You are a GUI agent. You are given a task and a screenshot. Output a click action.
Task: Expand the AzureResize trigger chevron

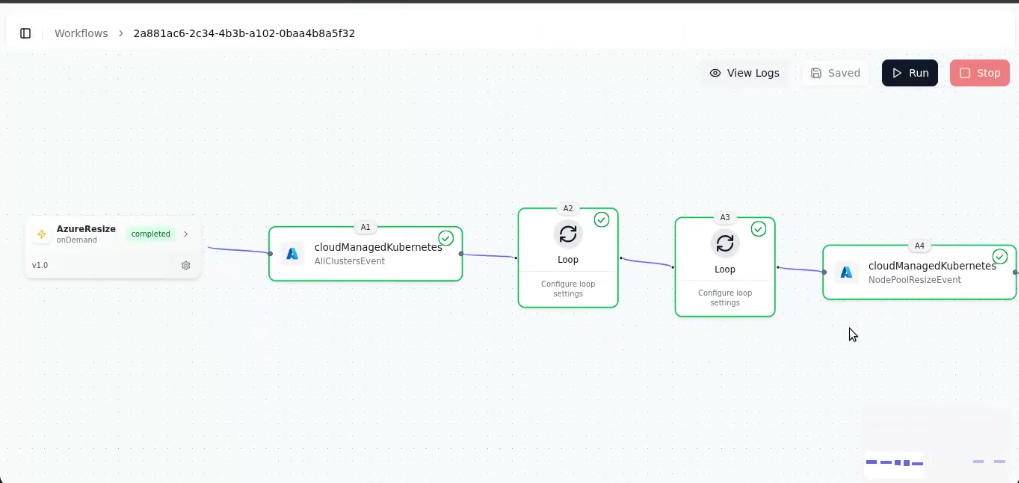[185, 234]
